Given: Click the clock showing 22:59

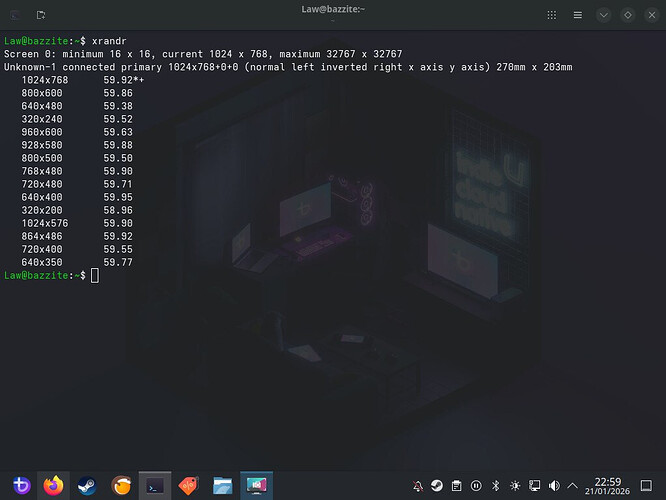Looking at the screenshot, I should [x=607, y=485].
